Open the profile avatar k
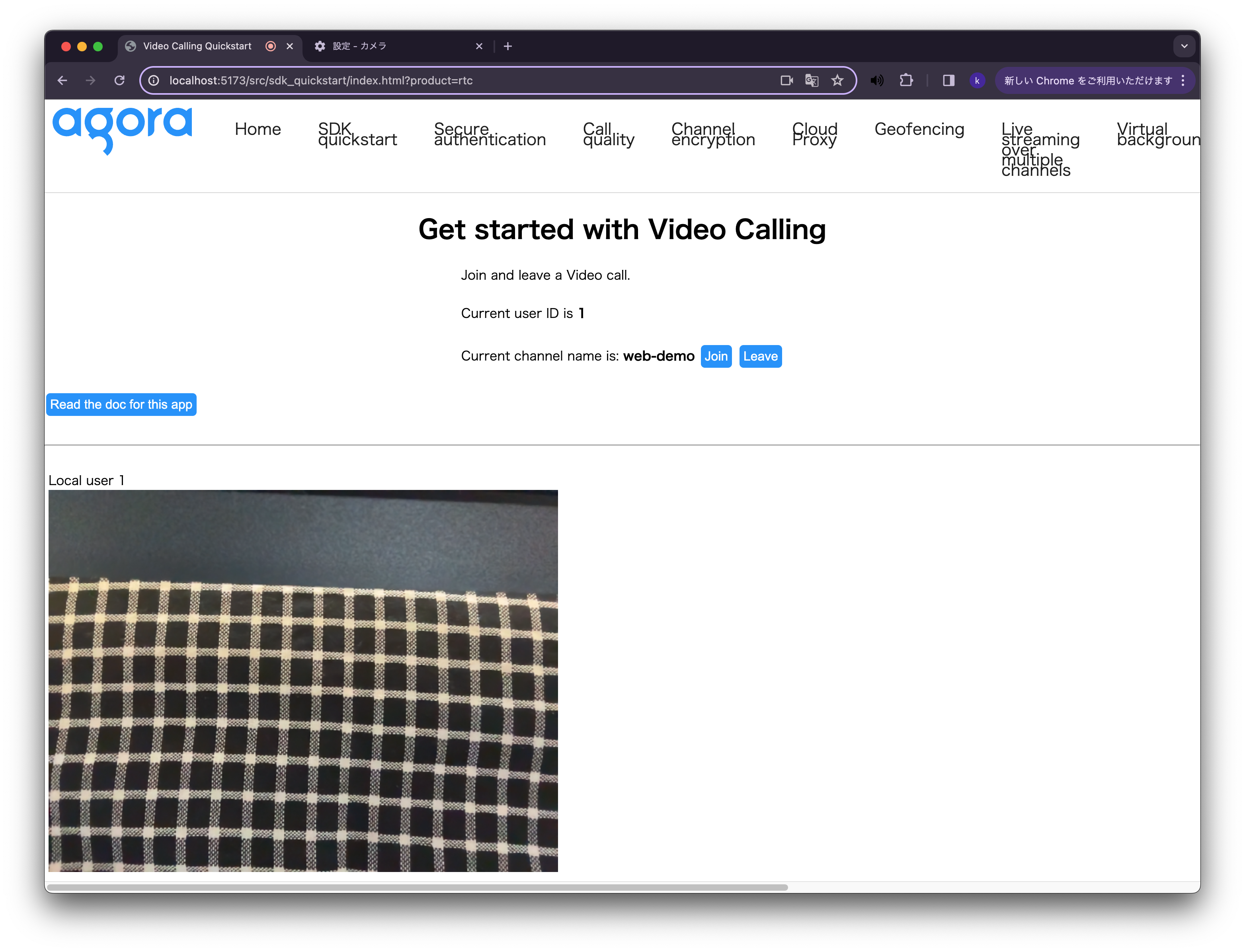Image resolution: width=1245 pixels, height=952 pixels. pyautogui.click(x=977, y=80)
